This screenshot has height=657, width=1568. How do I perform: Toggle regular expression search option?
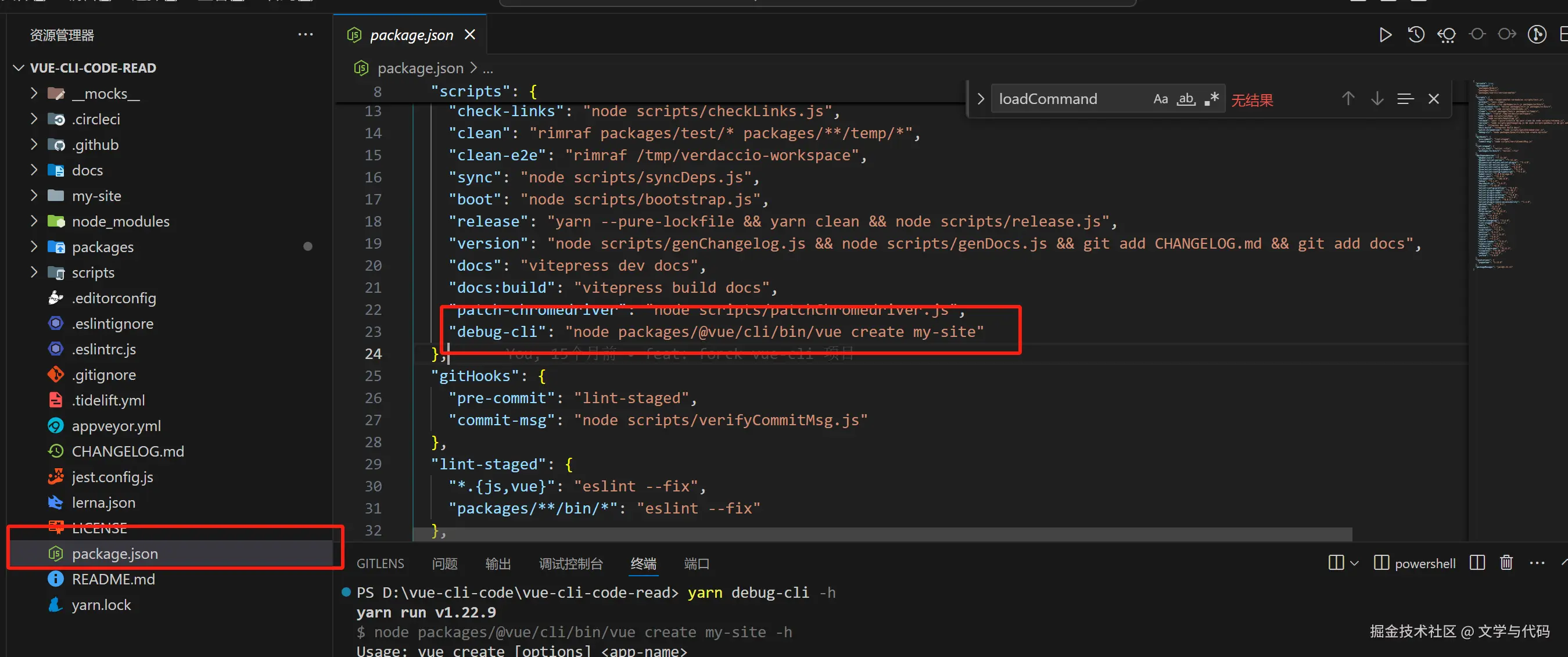point(1211,99)
